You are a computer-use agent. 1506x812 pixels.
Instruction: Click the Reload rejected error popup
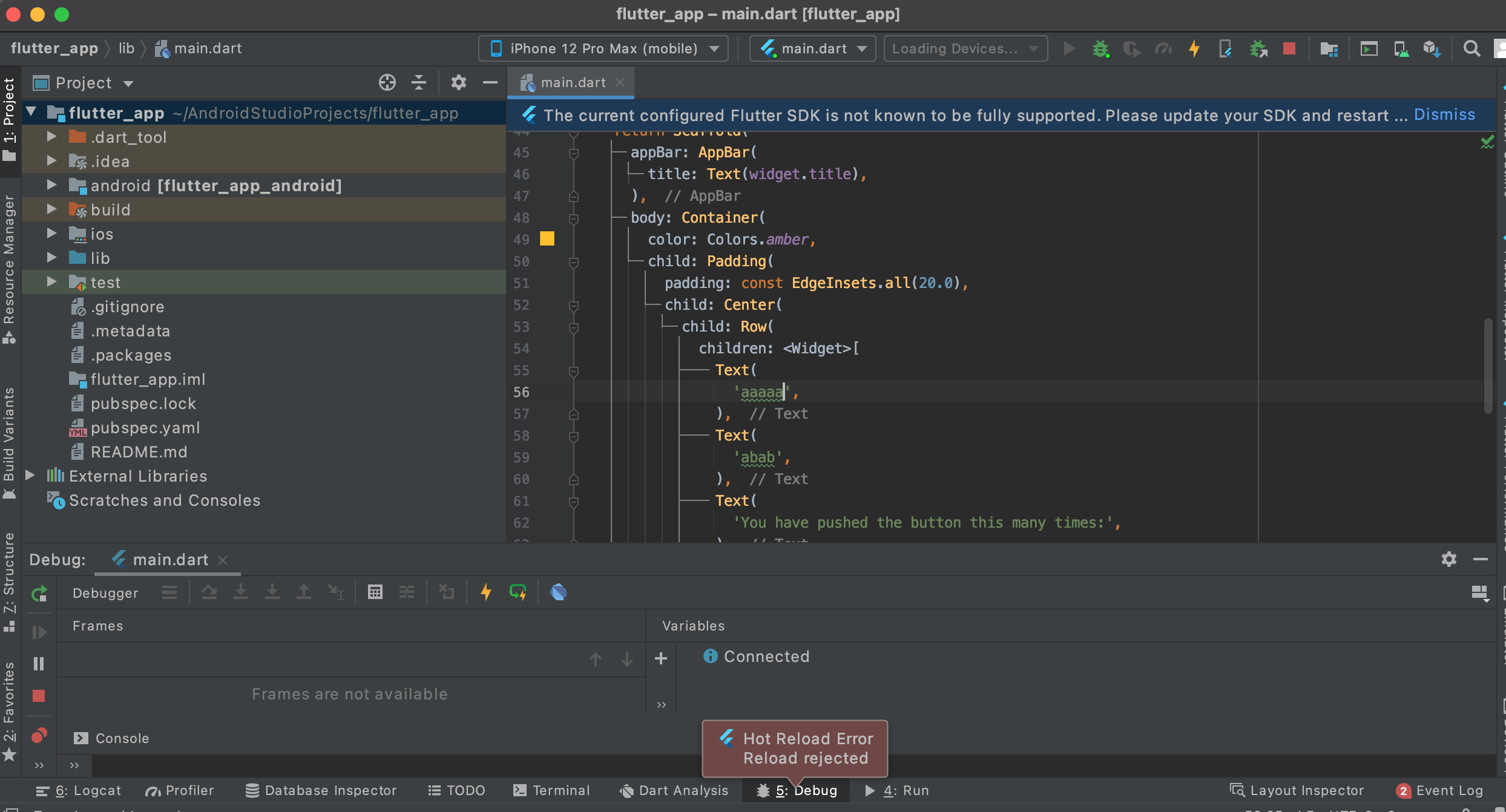click(x=794, y=748)
